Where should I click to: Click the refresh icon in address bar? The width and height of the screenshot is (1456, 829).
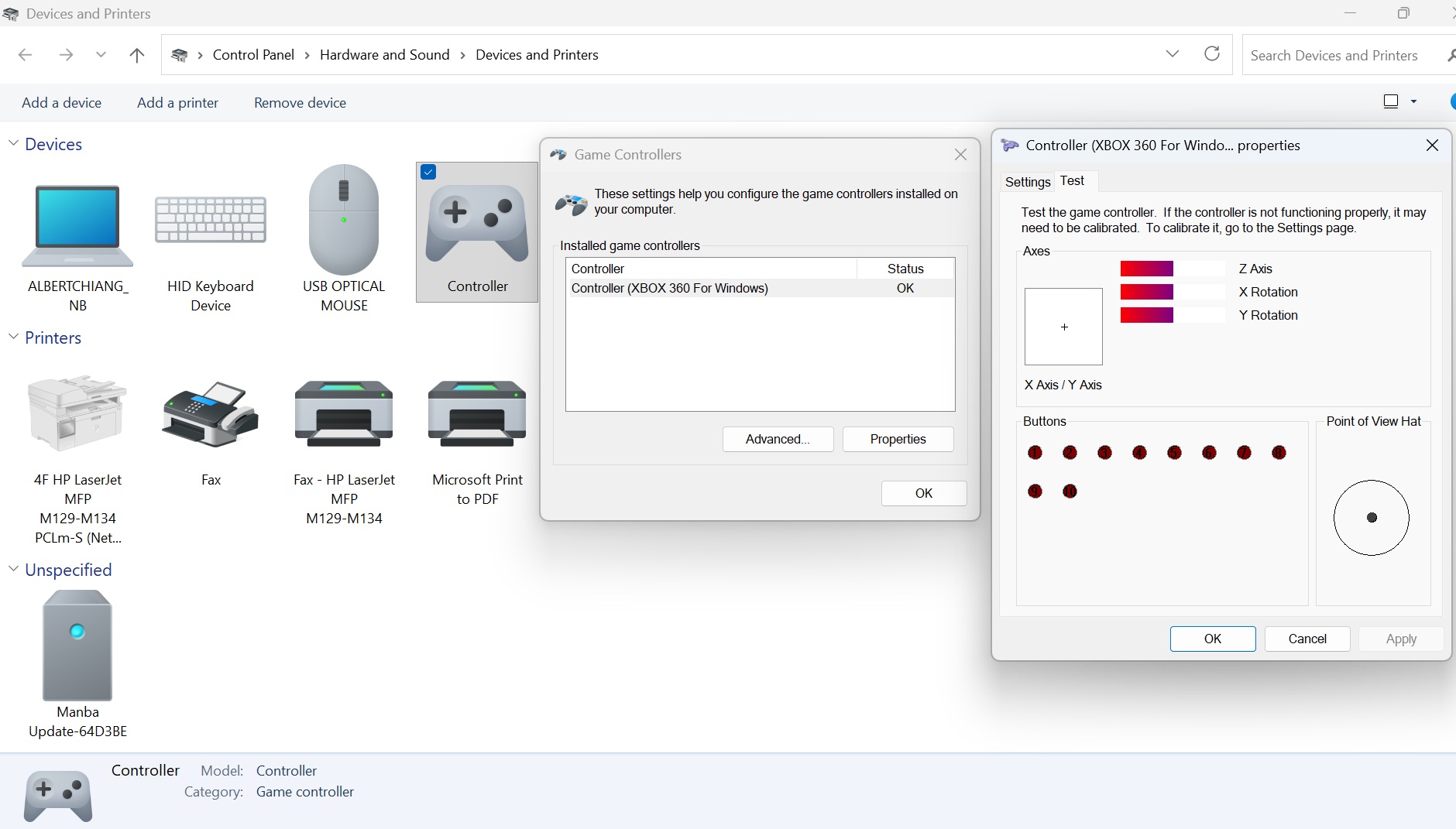(x=1212, y=54)
